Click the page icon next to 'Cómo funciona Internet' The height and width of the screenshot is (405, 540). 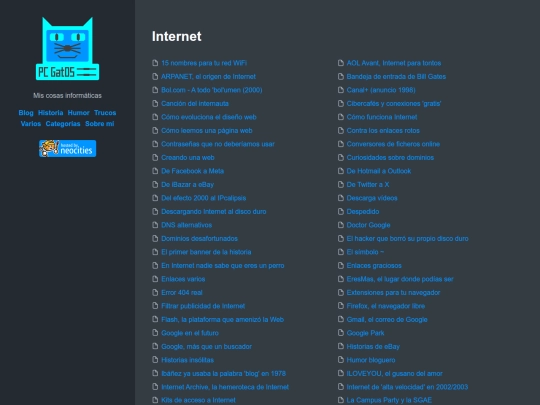click(341, 117)
